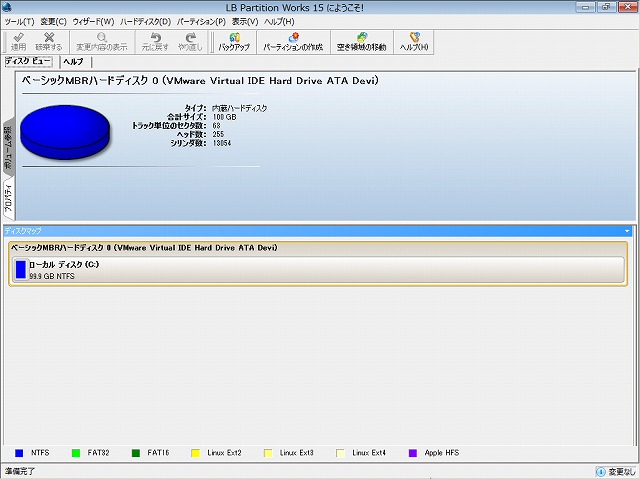Click the blue disk pie chart
The width and height of the screenshot is (640, 479).
pyautogui.click(x=65, y=132)
